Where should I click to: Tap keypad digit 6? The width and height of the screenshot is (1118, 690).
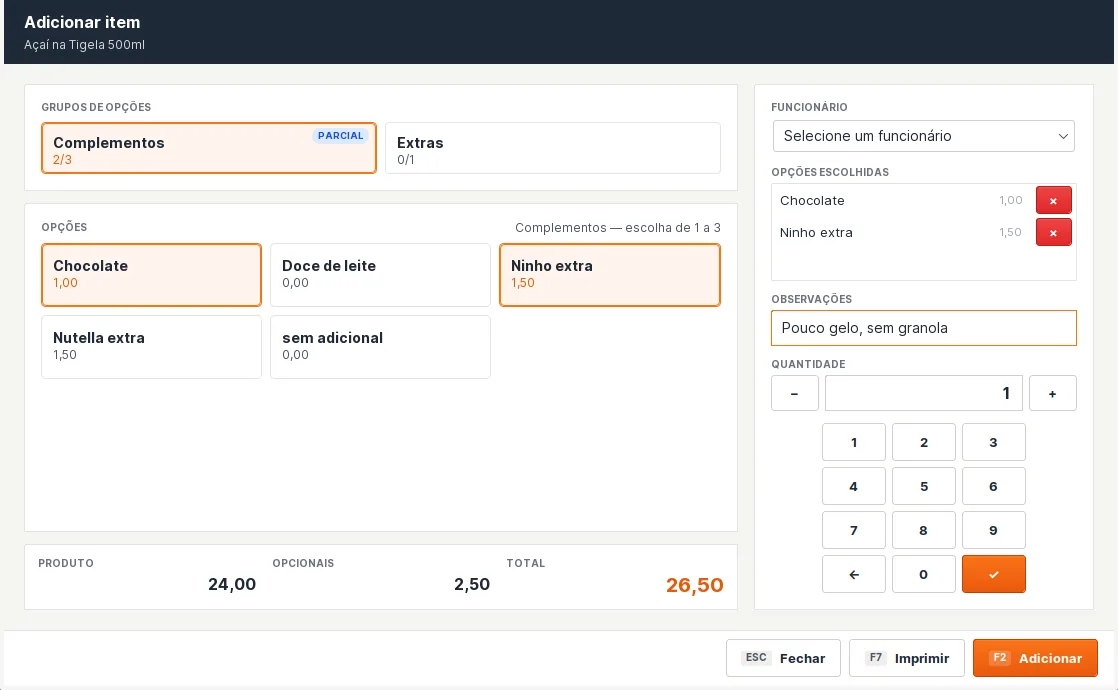(x=993, y=486)
